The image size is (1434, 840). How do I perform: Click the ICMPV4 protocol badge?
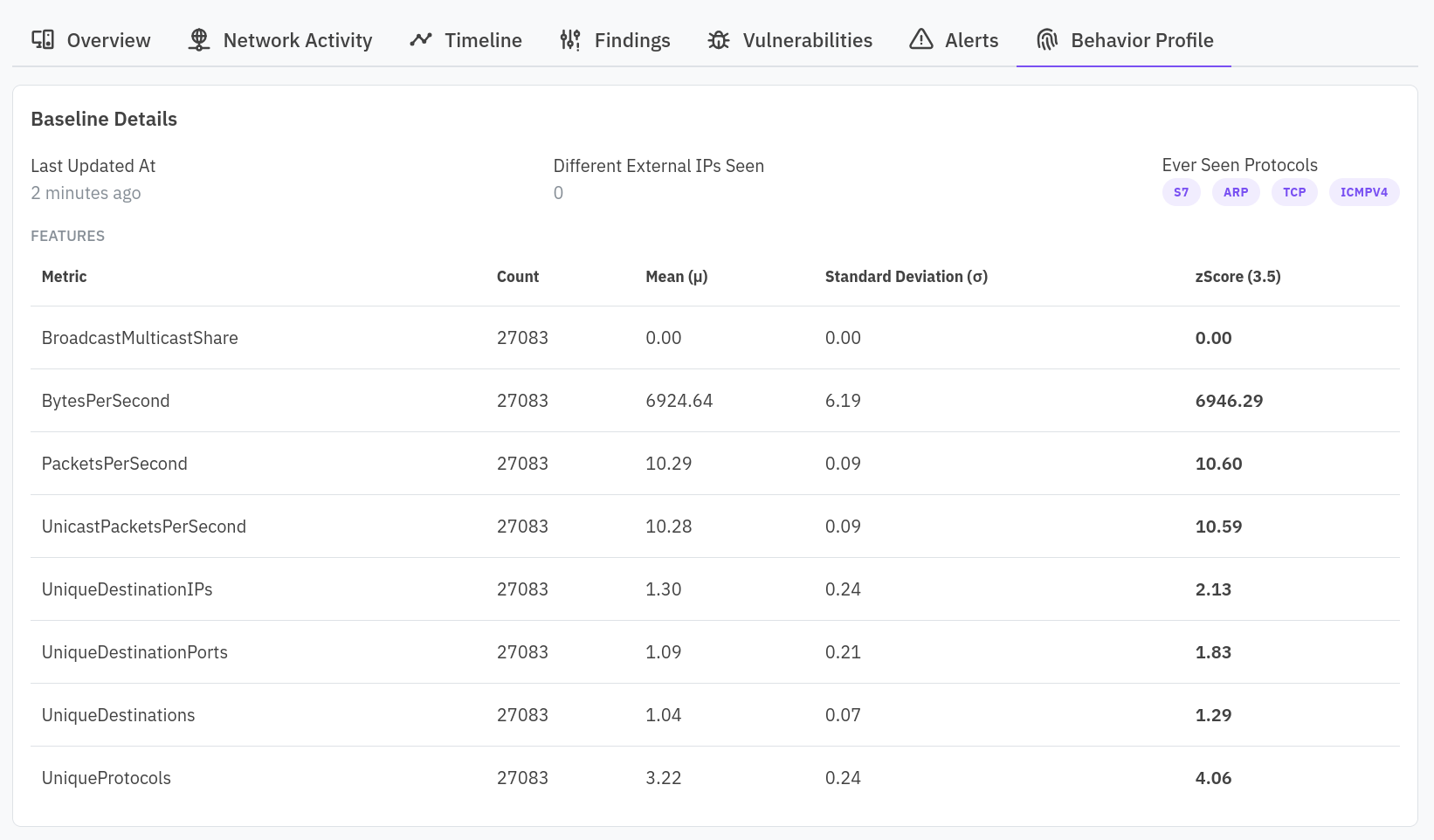tap(1364, 192)
